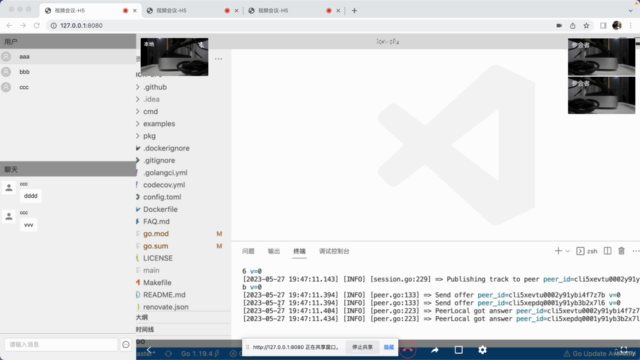Viewport: 640px width, 360px height.
Task: Select user bbb in user list
Action: tap(68, 72)
